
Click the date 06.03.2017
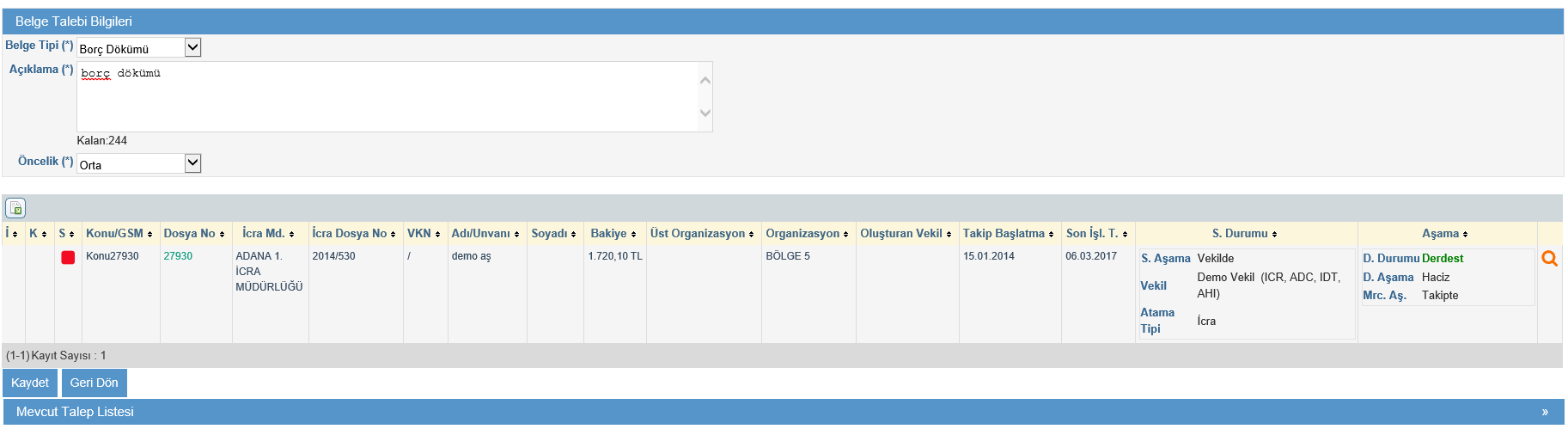pyautogui.click(x=1091, y=256)
